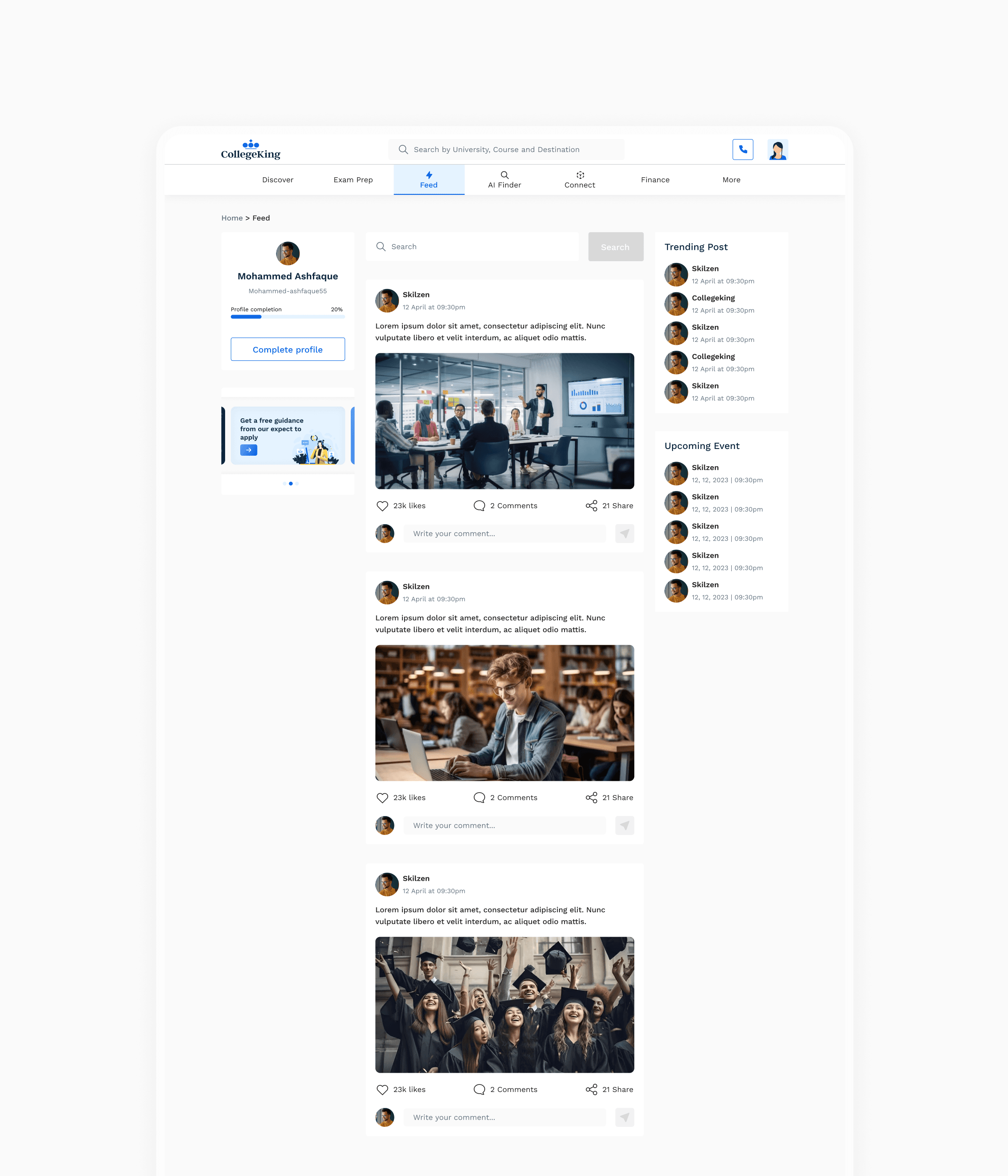
Task: Click the phone call icon in header
Action: click(743, 150)
